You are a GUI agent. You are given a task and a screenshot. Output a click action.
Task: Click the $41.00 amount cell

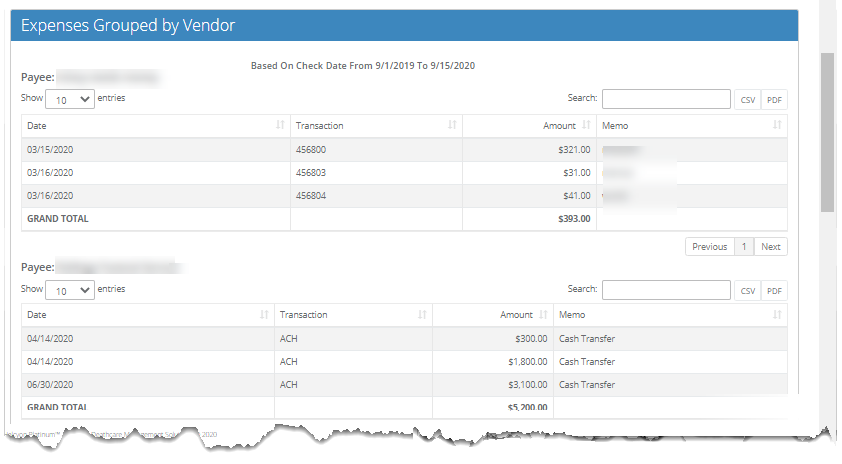coord(529,196)
